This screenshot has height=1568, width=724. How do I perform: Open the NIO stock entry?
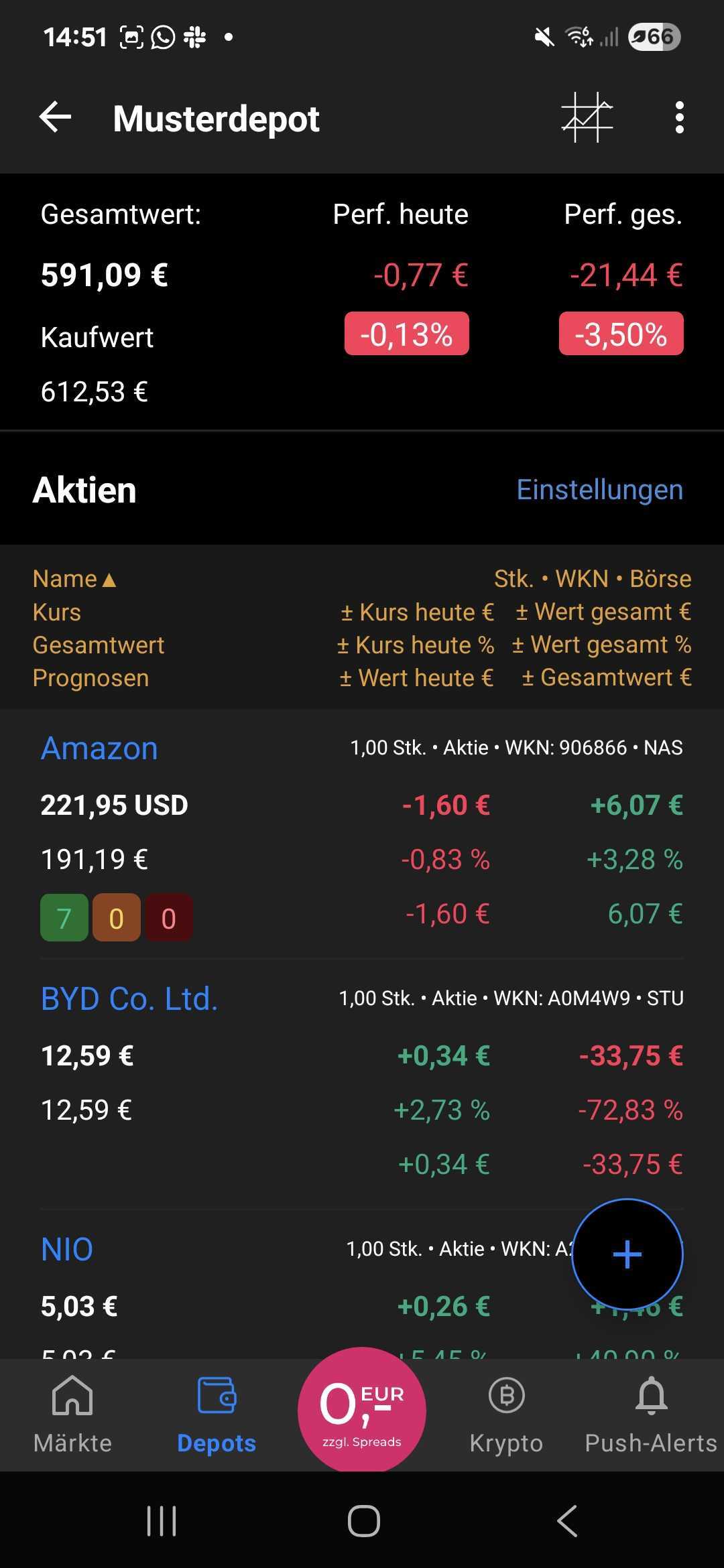(67, 1250)
